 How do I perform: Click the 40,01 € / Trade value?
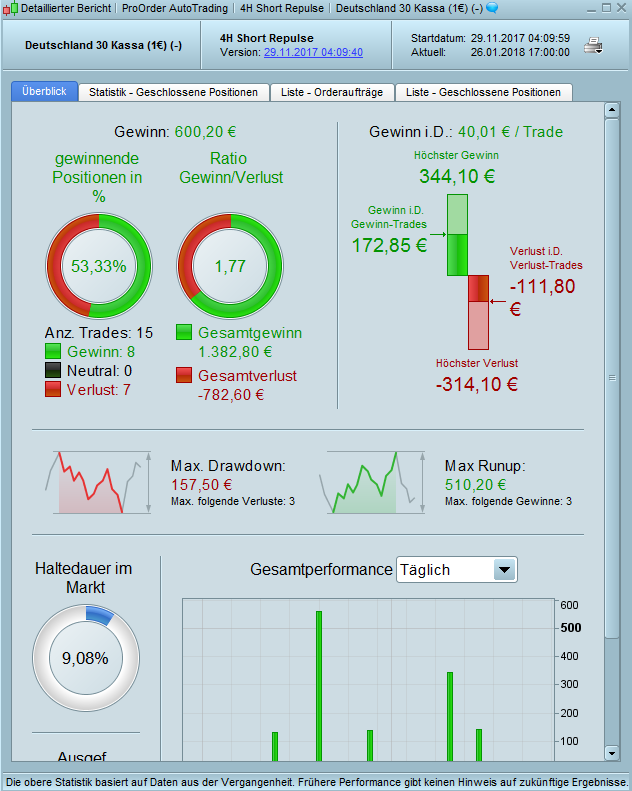510,132
